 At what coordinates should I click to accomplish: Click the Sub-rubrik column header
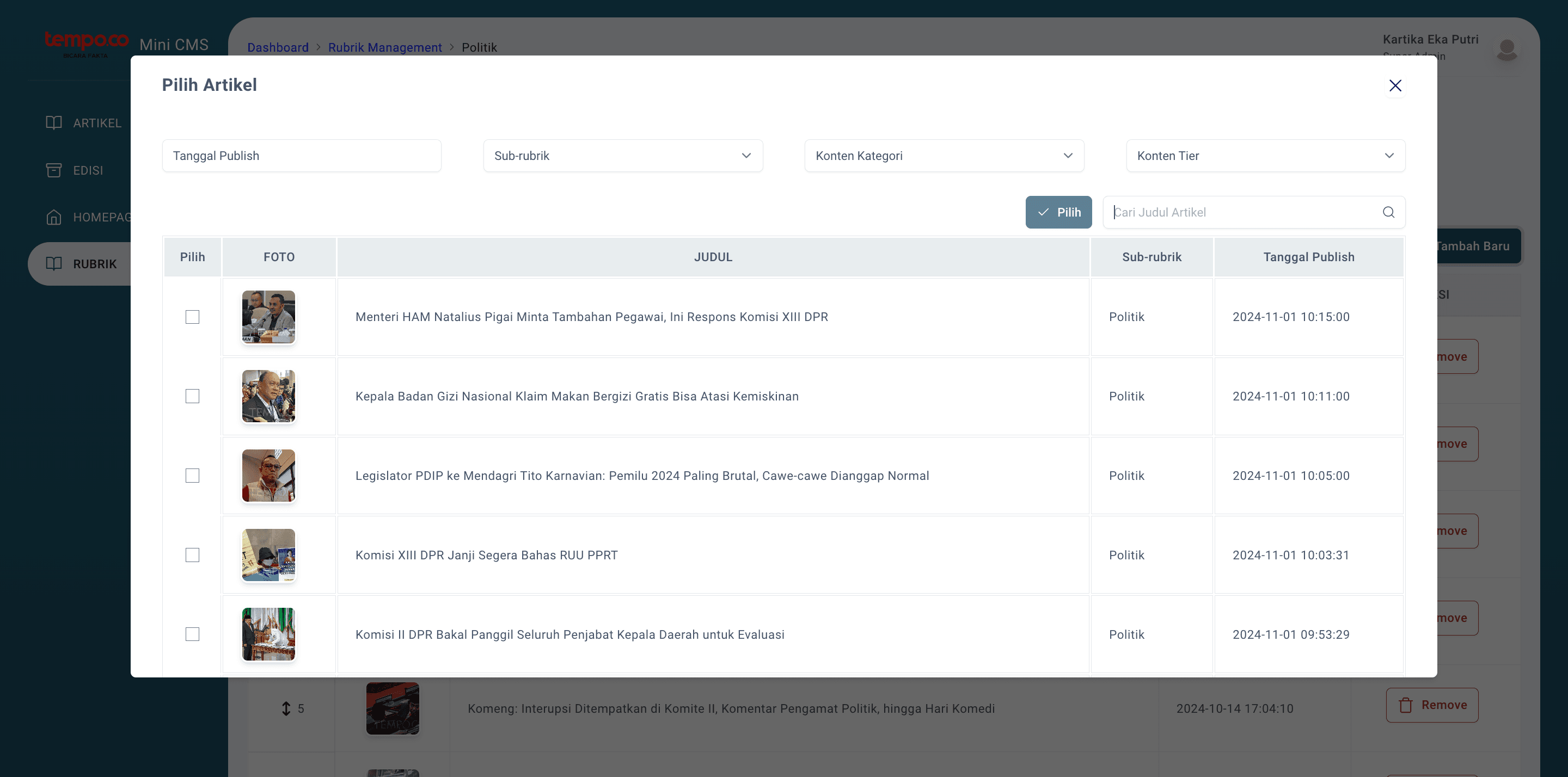pos(1151,257)
